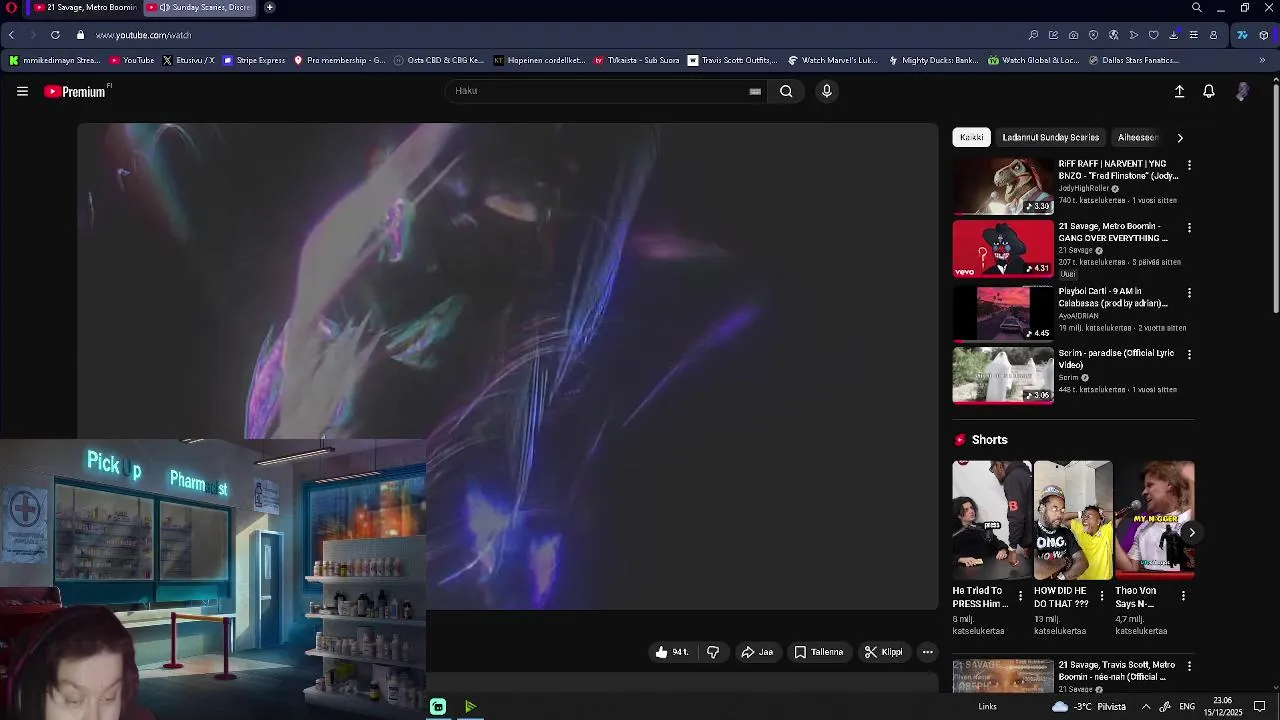
Task: Select 'Ladannut Sunday Scaries' chip
Action: click(x=1050, y=137)
